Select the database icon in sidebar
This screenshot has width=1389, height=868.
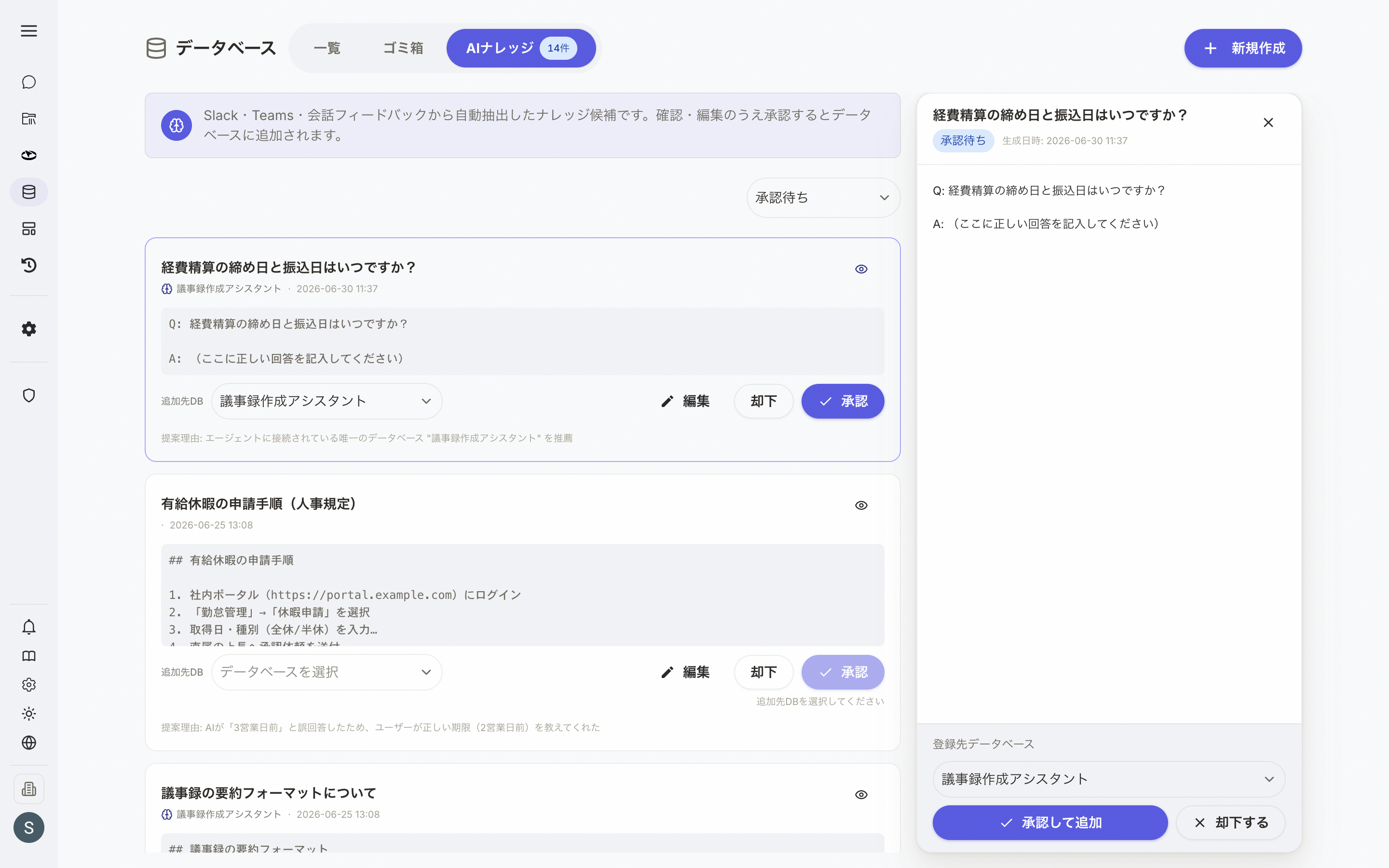point(29,192)
